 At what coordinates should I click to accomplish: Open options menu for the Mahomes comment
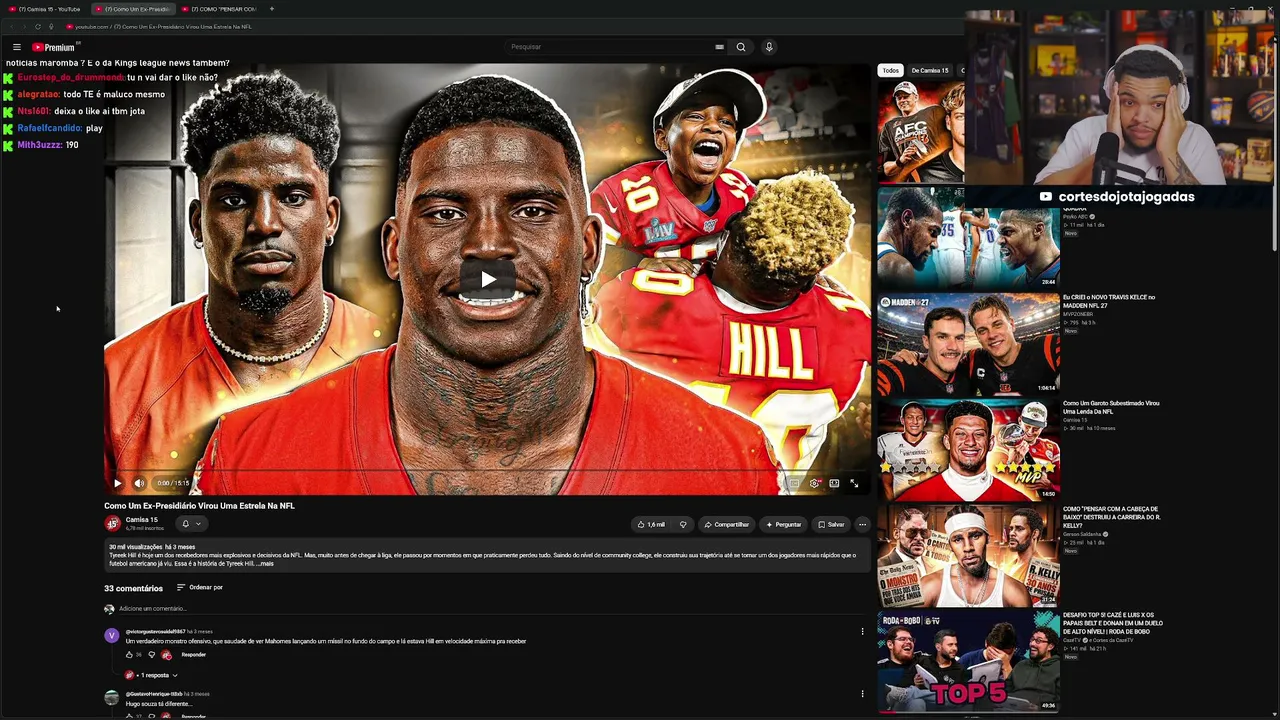862,632
